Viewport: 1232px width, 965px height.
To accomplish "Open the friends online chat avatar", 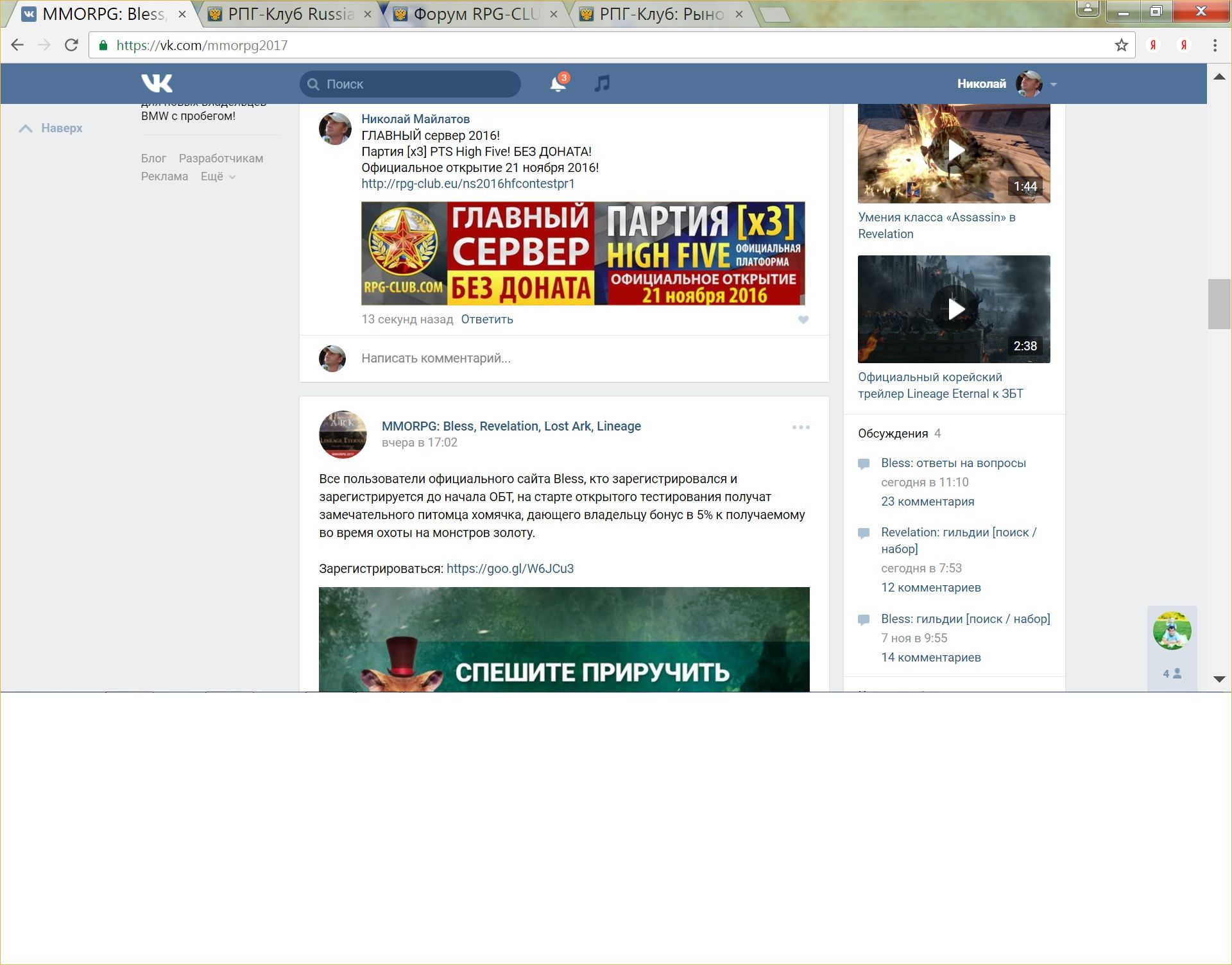I will [x=1172, y=631].
